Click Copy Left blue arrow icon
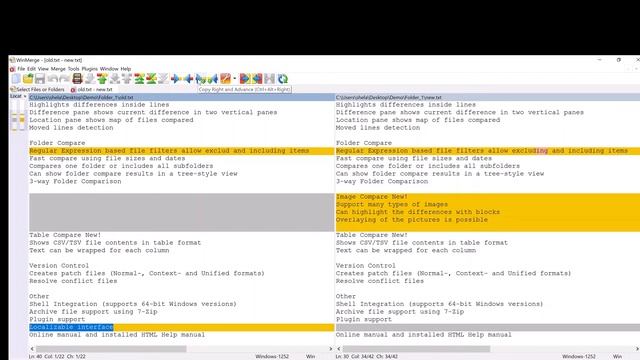The width and height of the screenshot is (640, 360). pos(188,79)
